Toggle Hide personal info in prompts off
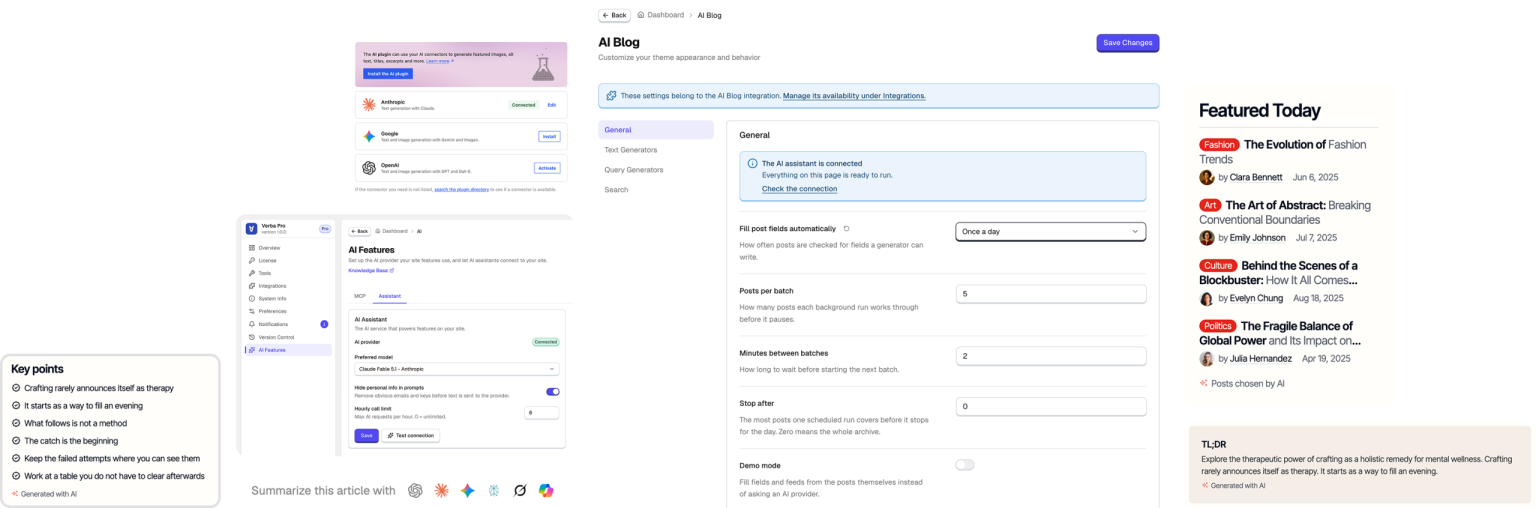Screen dimensions: 1536x508 552,392
